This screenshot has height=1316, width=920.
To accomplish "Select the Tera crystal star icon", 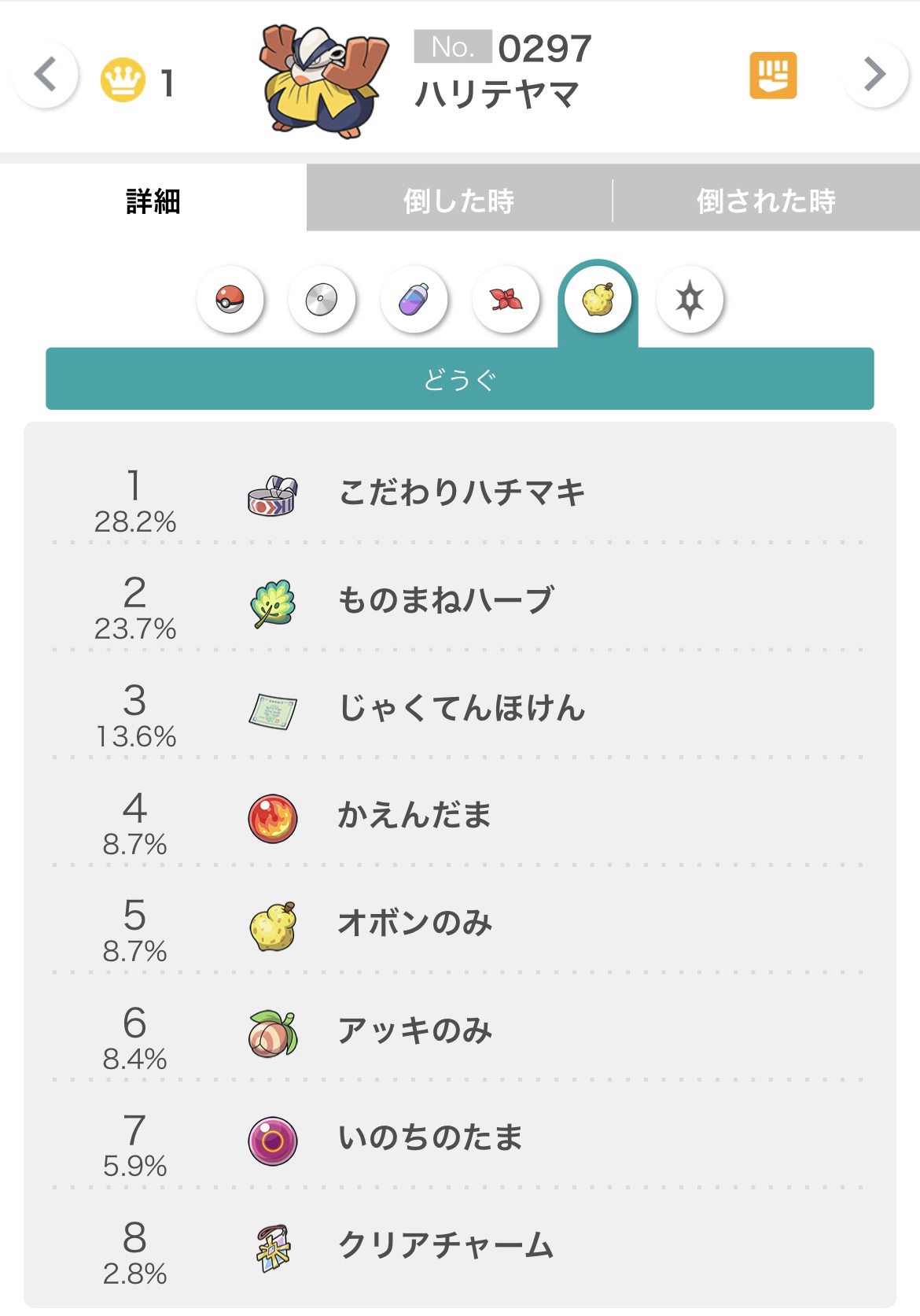I will tap(690, 300).
